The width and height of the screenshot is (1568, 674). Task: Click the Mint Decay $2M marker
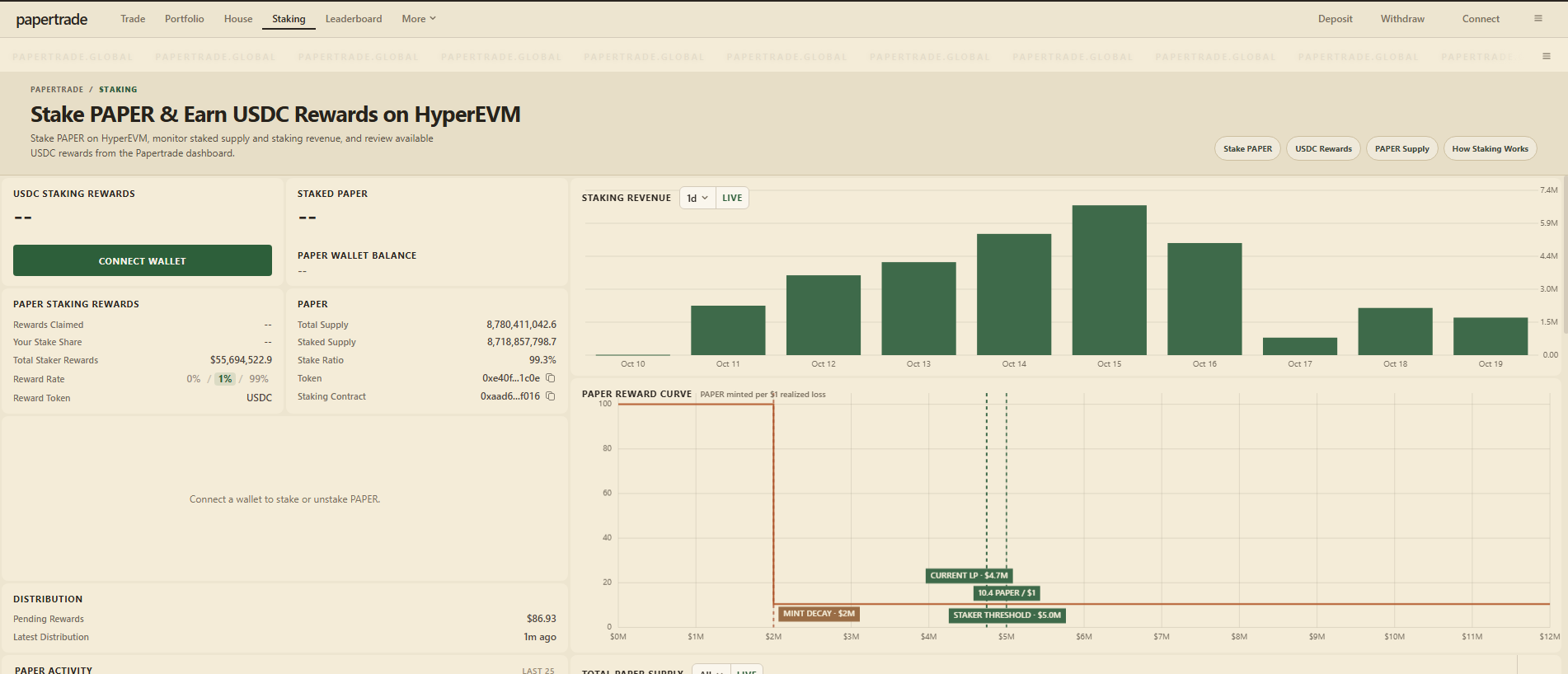(819, 614)
